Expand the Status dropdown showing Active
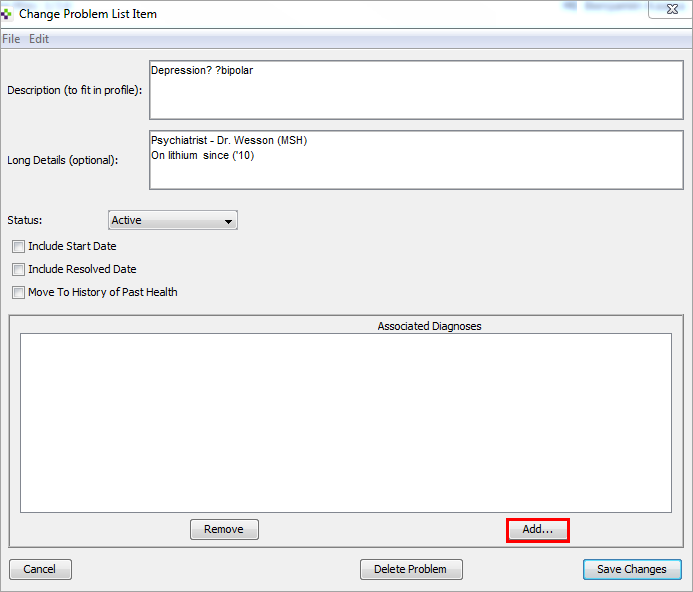Viewport: 693px width, 592px height. tap(172, 220)
